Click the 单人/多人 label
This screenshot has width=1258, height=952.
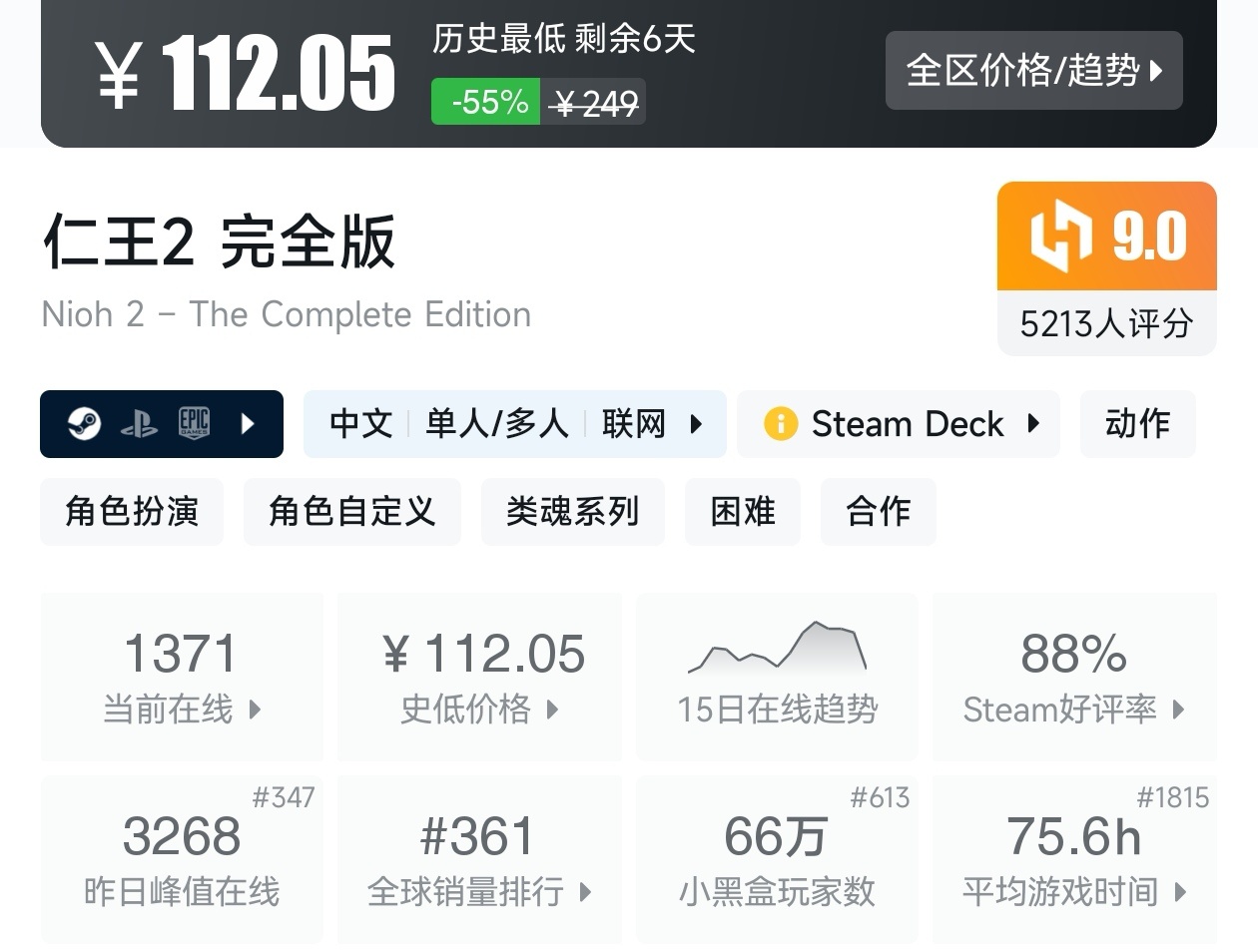496,424
